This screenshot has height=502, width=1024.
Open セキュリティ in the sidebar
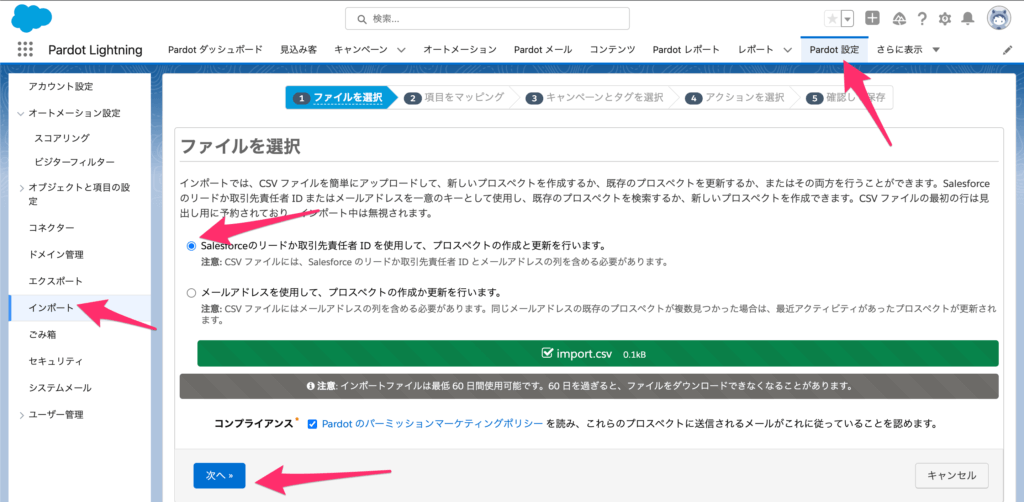click(56, 361)
